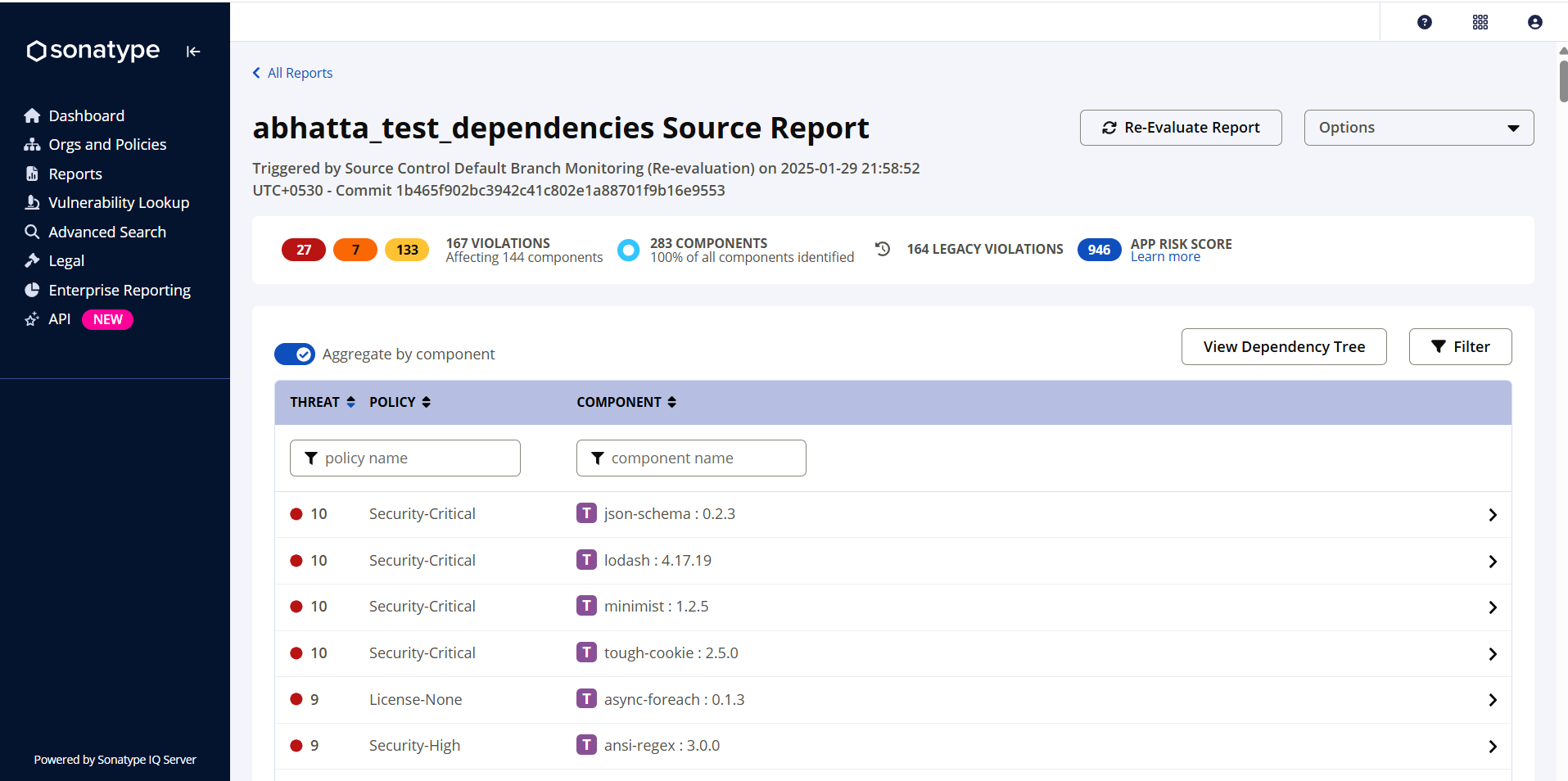Click the legacy violations history icon
Screen dimensions: 1568x781
pyautogui.click(x=883, y=249)
